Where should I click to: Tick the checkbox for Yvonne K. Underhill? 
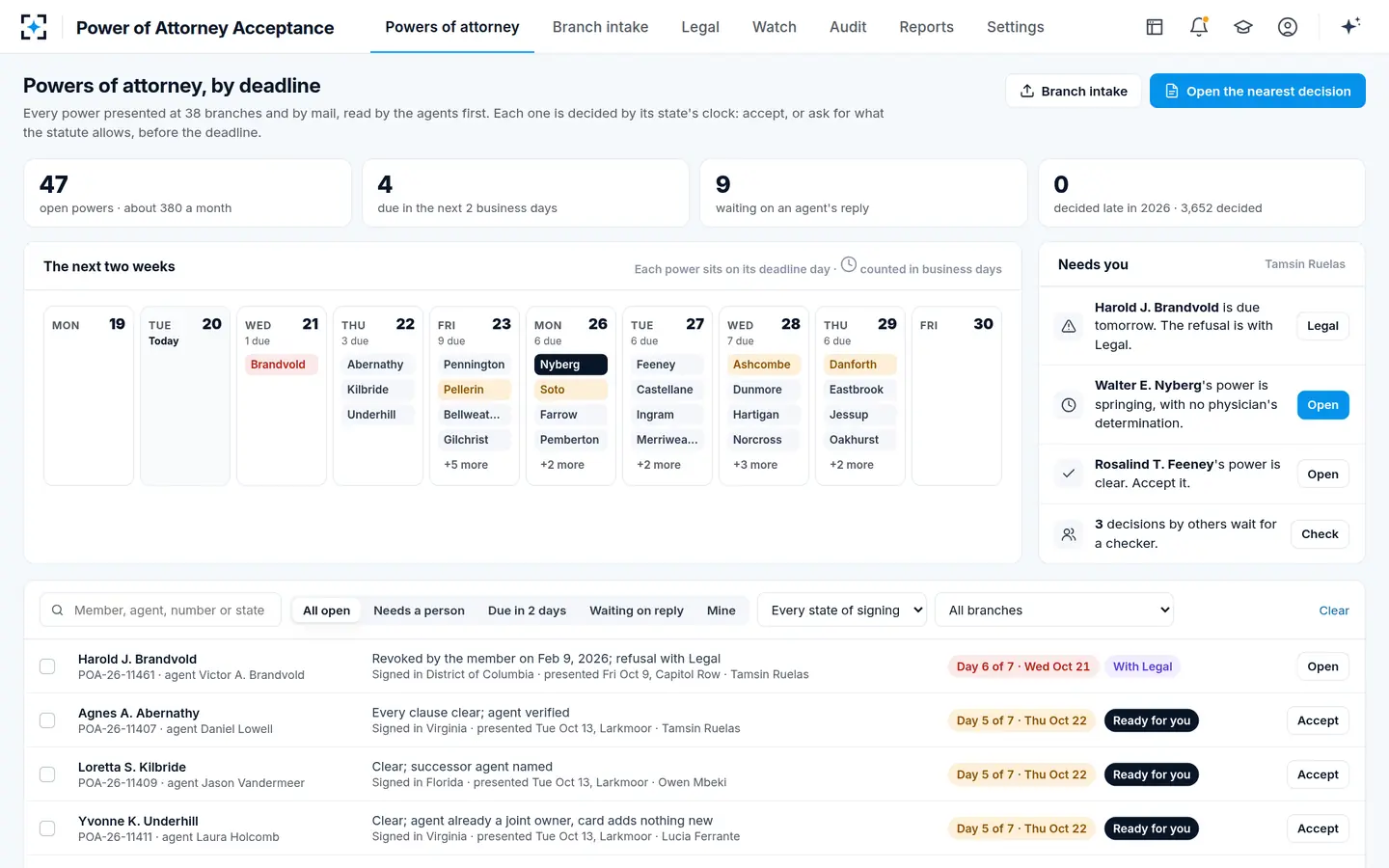(47, 828)
